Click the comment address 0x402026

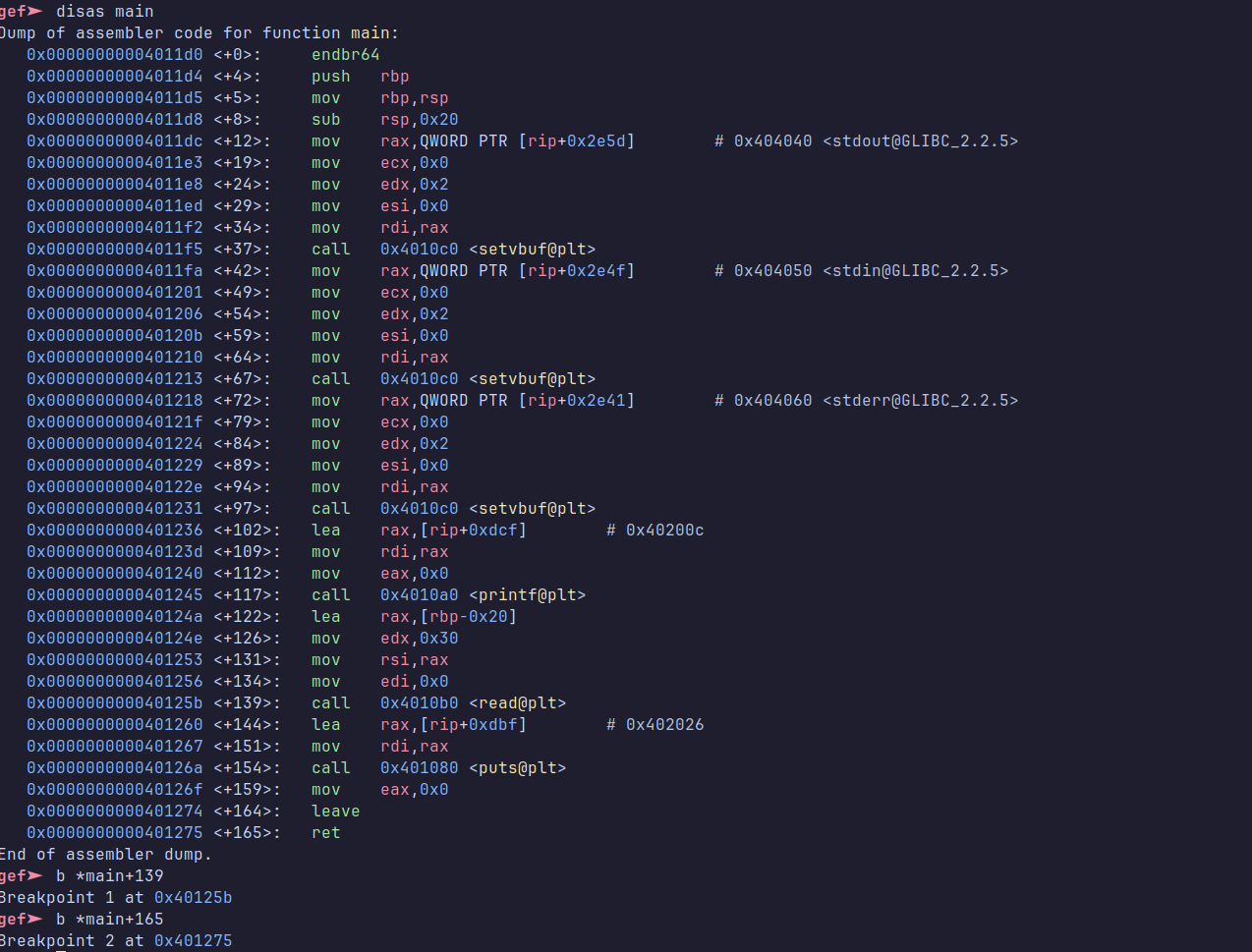coord(664,724)
